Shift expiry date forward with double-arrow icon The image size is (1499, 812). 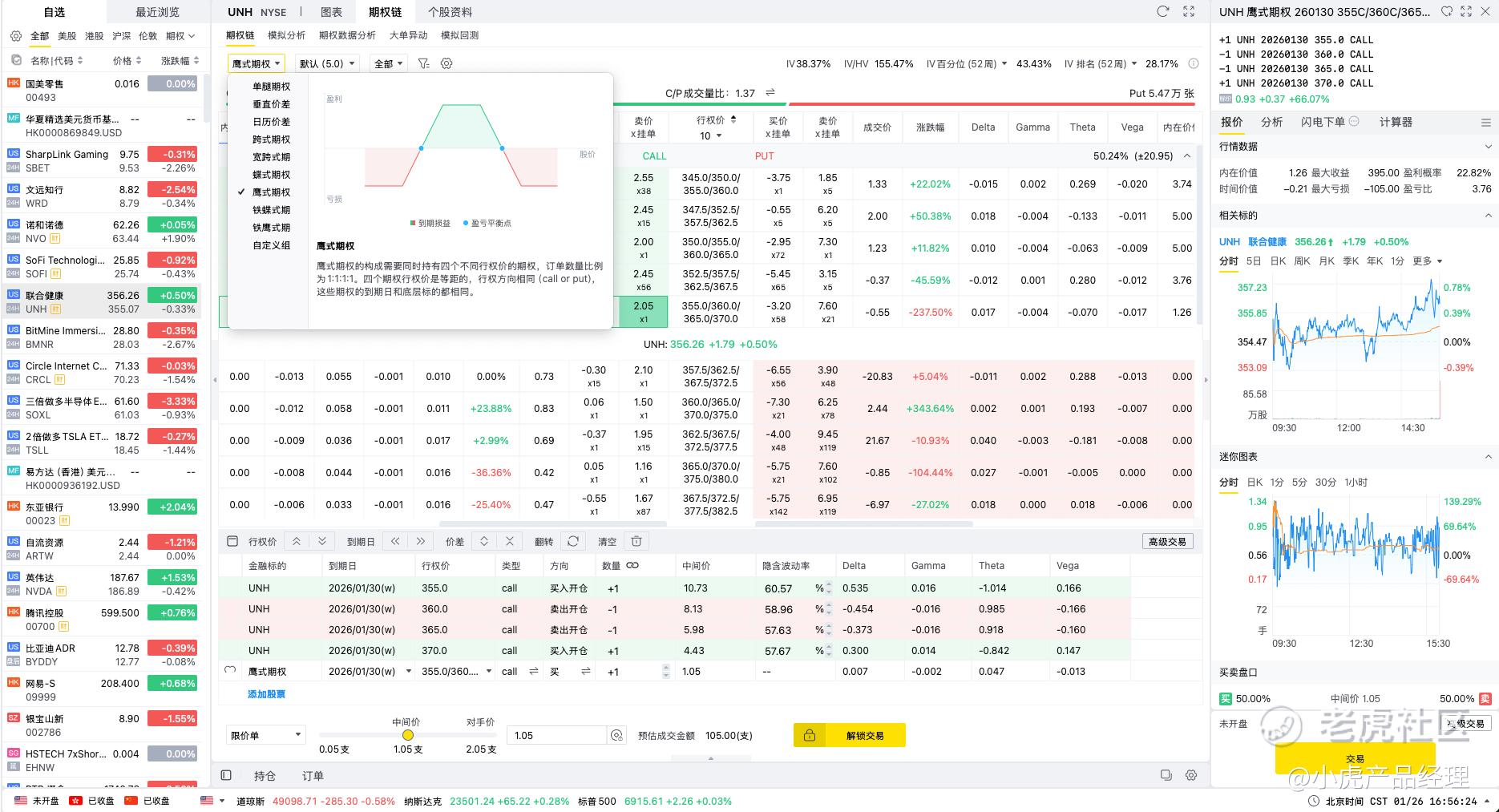pos(421,541)
